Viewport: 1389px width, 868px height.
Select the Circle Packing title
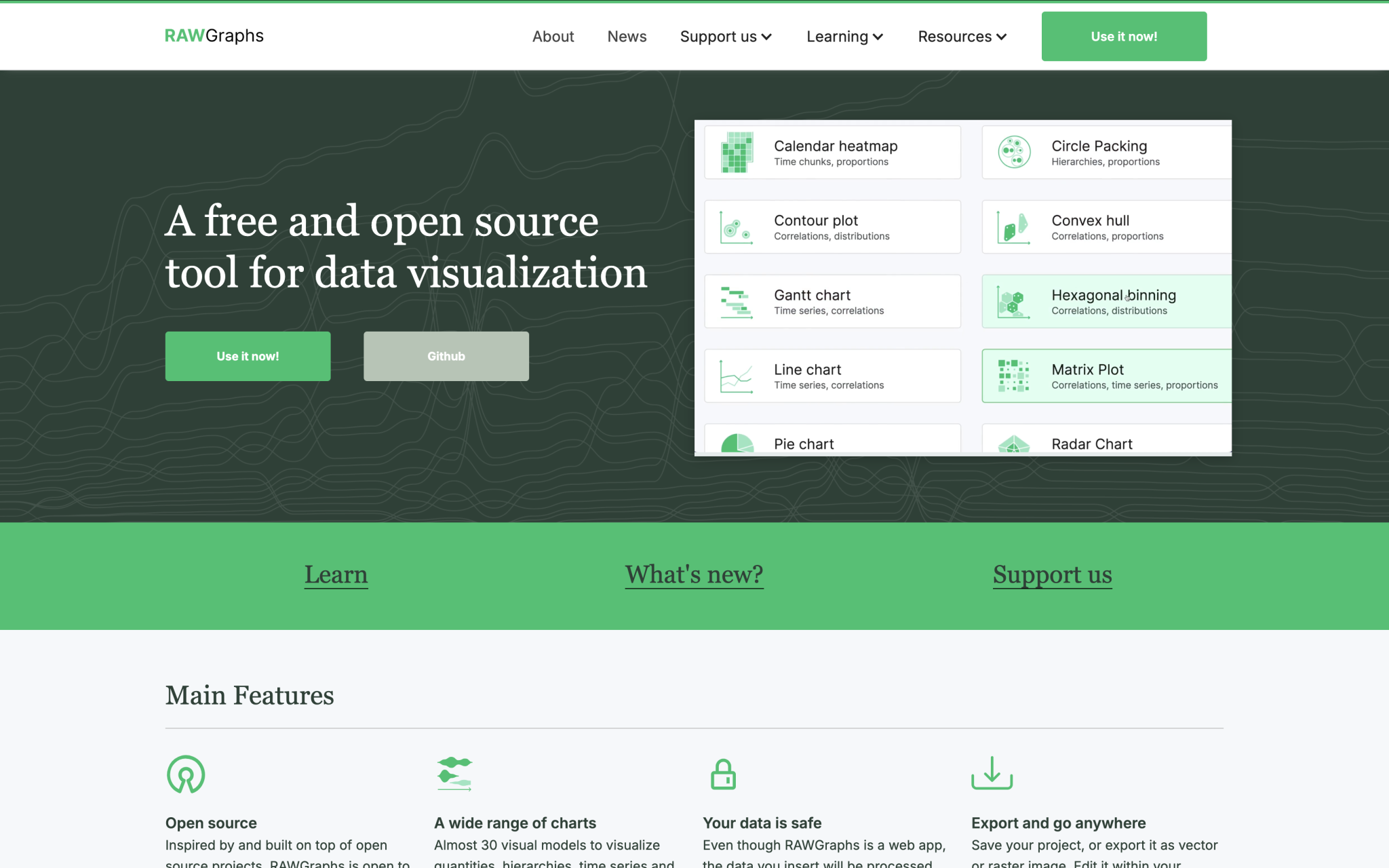1099,146
